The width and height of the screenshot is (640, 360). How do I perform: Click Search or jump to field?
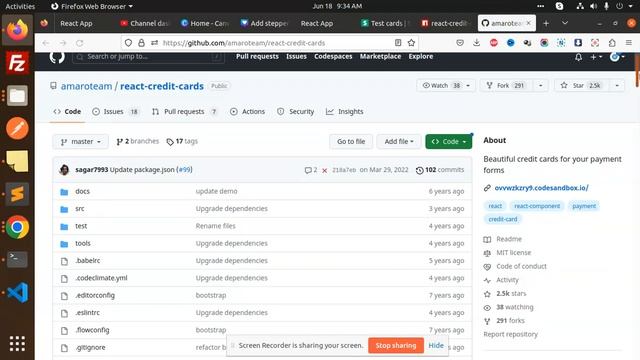[148, 57]
